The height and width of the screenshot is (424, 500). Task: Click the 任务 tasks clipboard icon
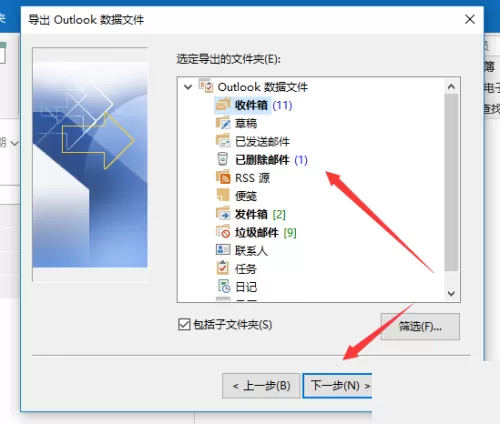223,268
